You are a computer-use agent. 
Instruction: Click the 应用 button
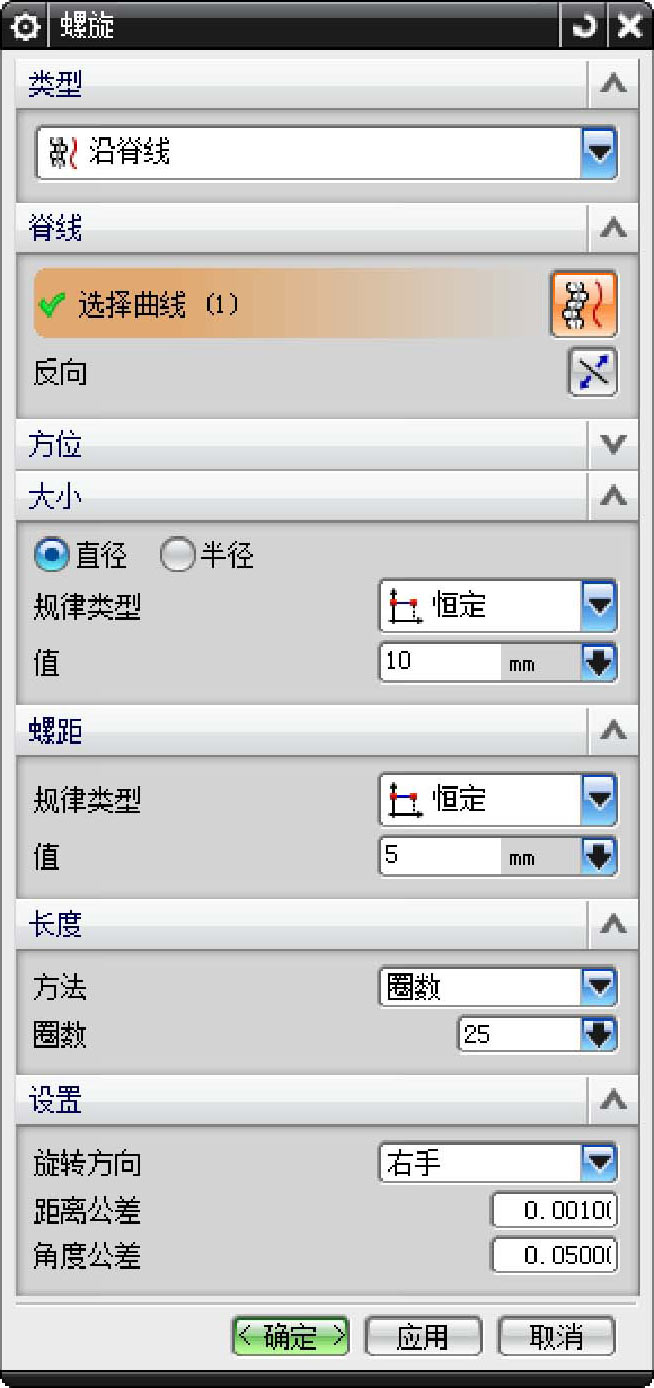pyautogui.click(x=423, y=1337)
